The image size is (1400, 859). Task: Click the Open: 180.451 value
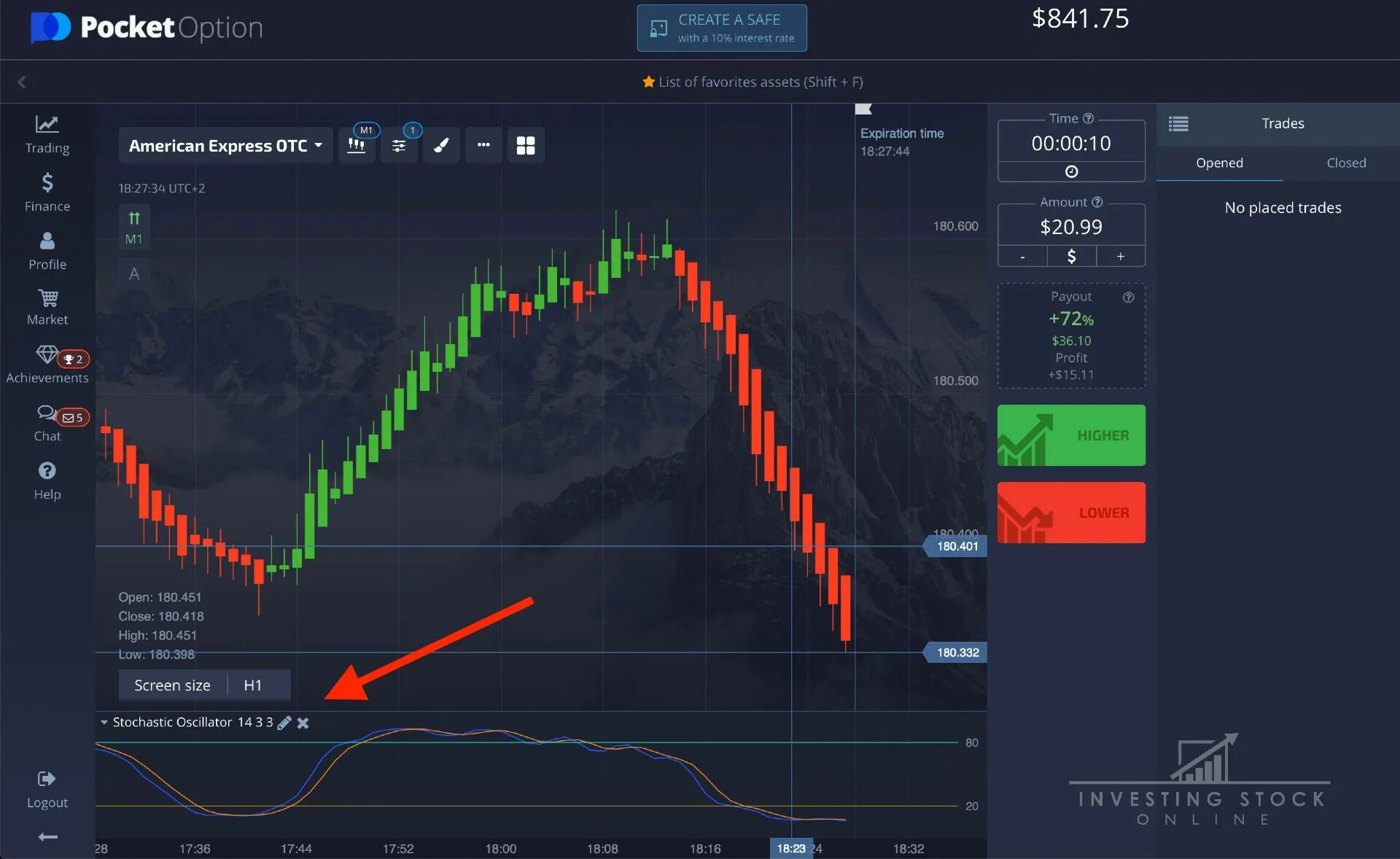tap(160, 597)
